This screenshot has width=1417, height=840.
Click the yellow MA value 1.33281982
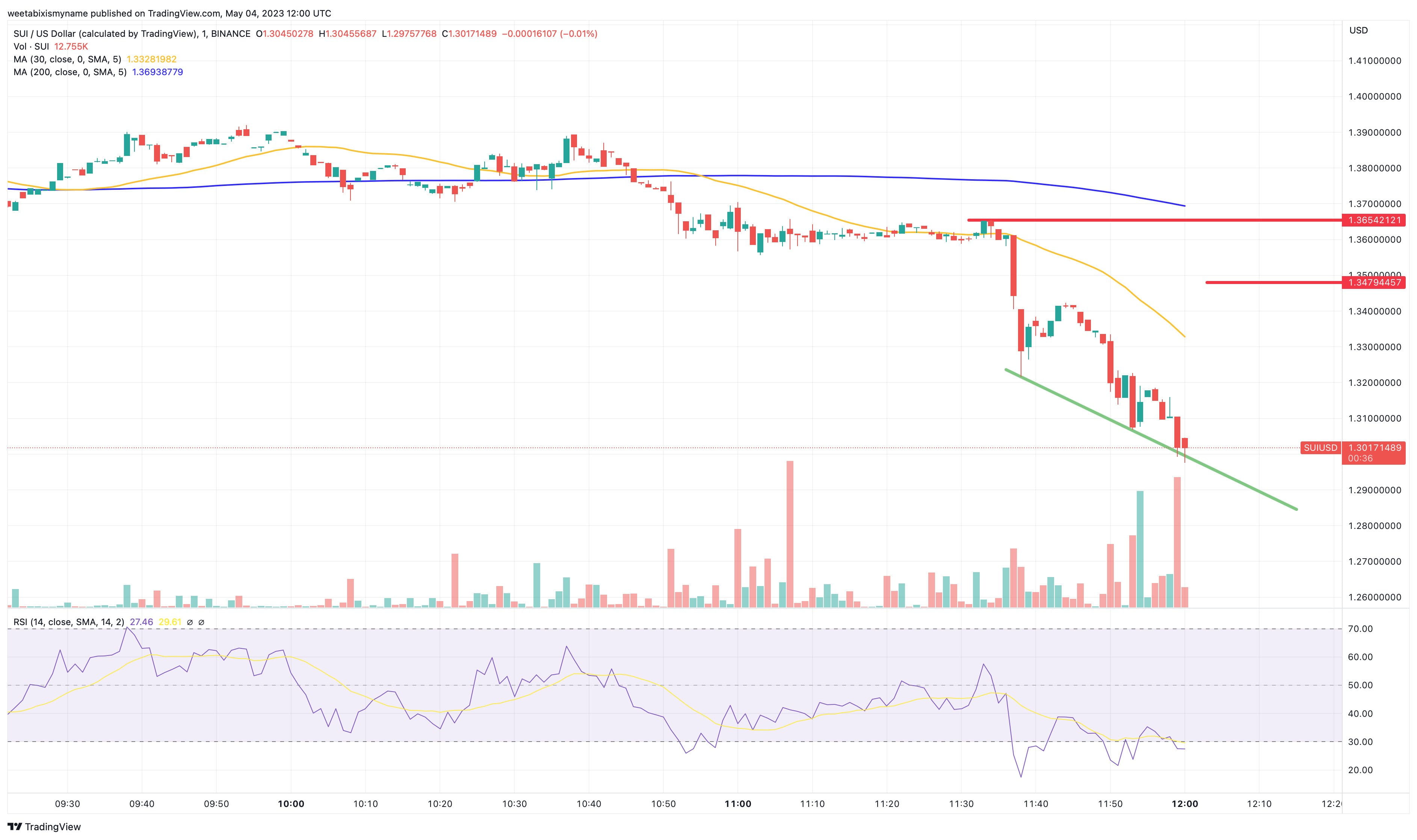click(152, 59)
